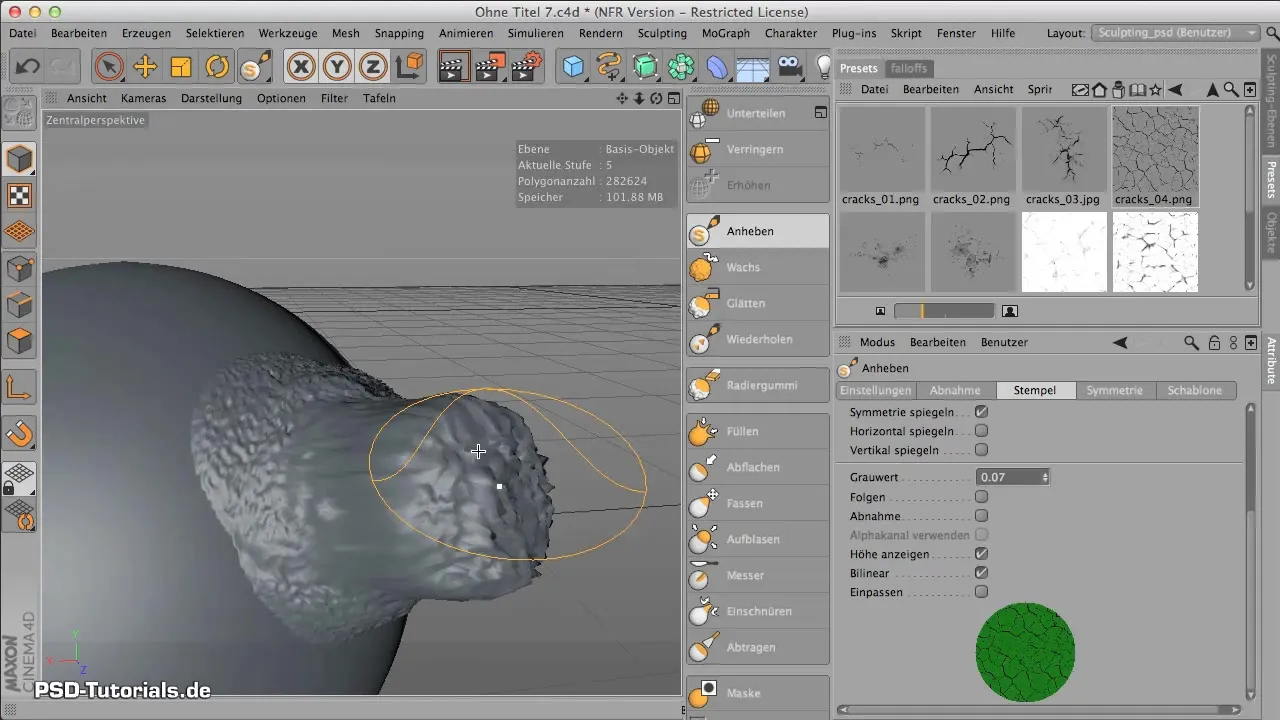Screen dimensions: 1280x720
Task: Toggle Symmetrie spiegeln checkbox
Action: tap(981, 412)
